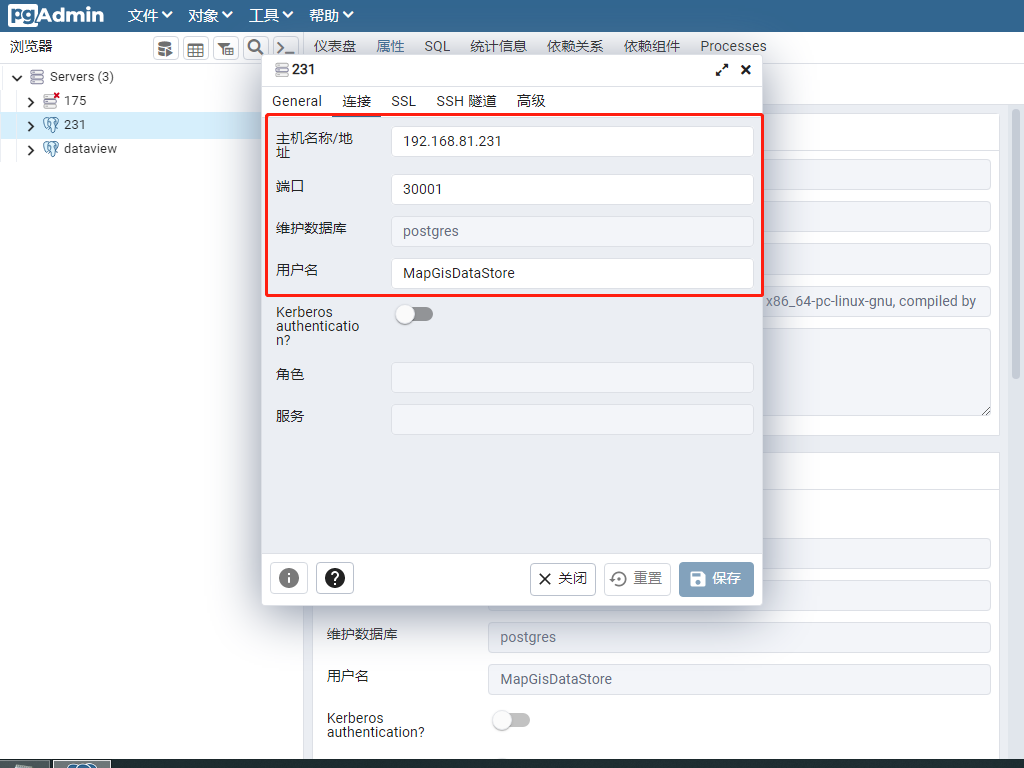Open the 依赖组件 panel tab
The width and height of the screenshot is (1024, 768).
[652, 46]
